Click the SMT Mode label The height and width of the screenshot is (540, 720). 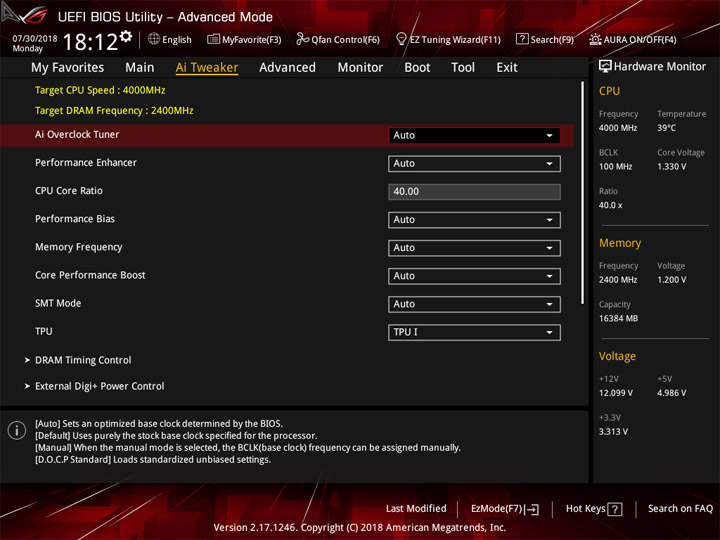point(58,303)
